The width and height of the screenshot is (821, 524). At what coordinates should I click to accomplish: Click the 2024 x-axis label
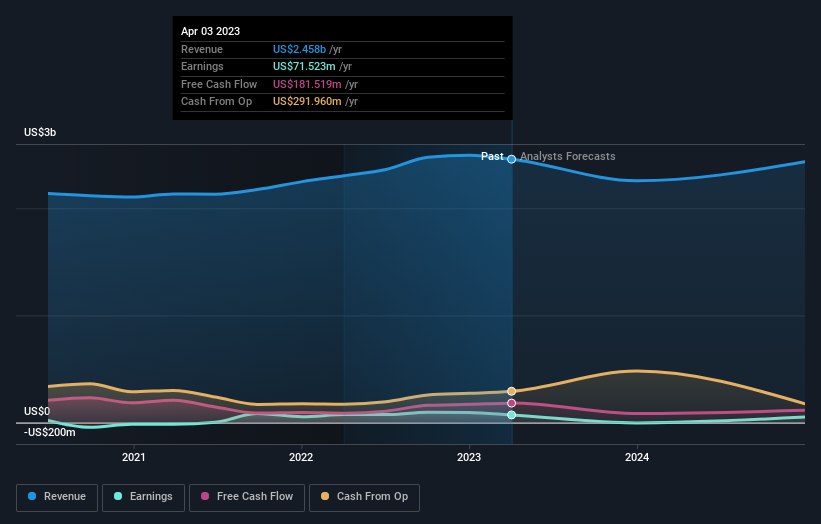click(637, 458)
